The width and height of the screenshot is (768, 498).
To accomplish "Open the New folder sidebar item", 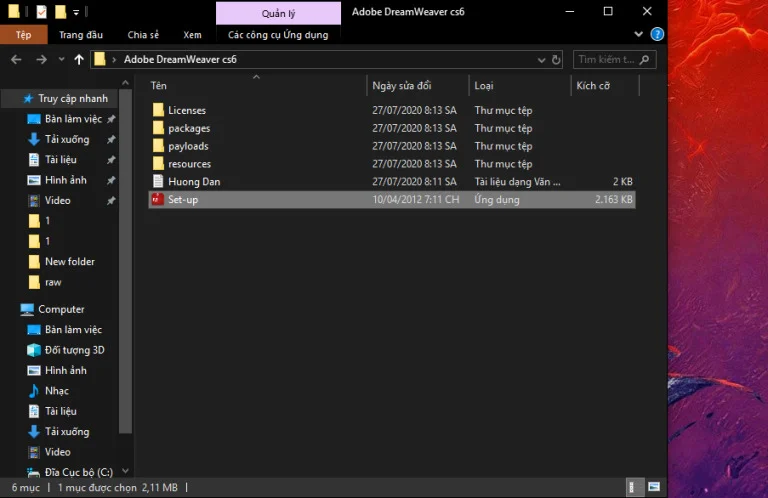I will (x=70, y=262).
